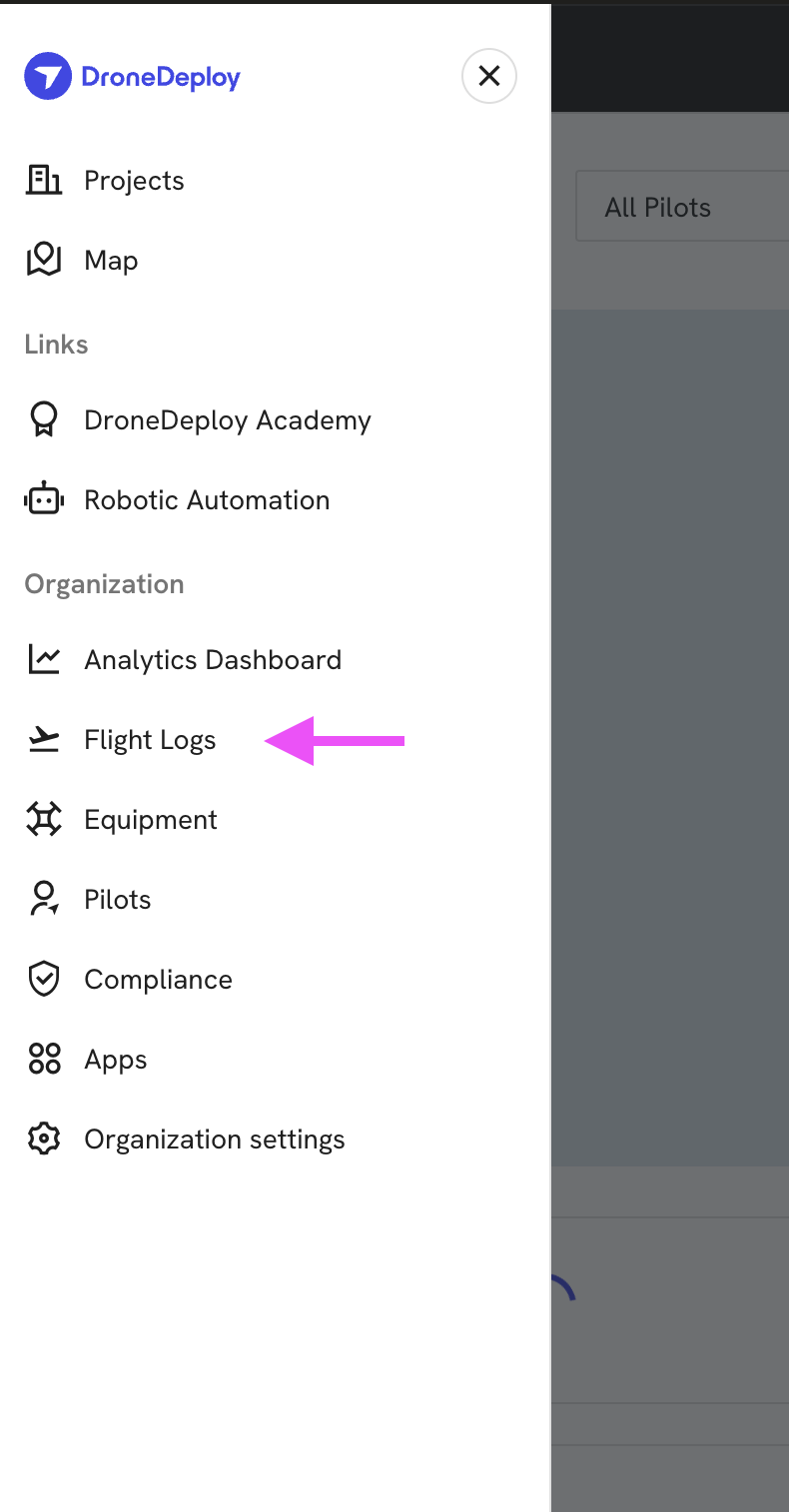Image resolution: width=789 pixels, height=1512 pixels.
Task: Open Organization settings text label
Action: [x=215, y=1139]
